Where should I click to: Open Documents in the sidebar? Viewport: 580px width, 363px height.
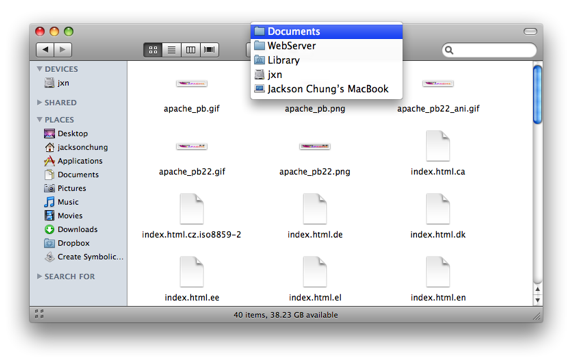click(71, 175)
